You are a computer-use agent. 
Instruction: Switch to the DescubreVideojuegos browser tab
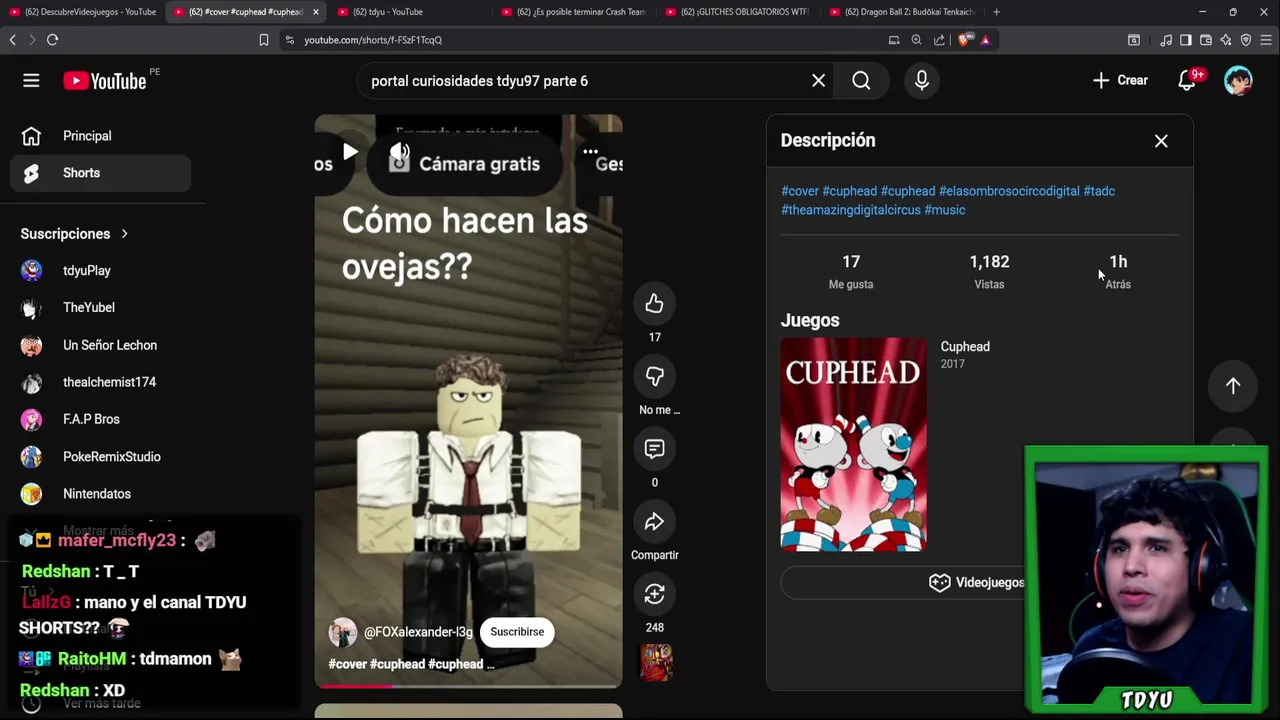click(83, 12)
